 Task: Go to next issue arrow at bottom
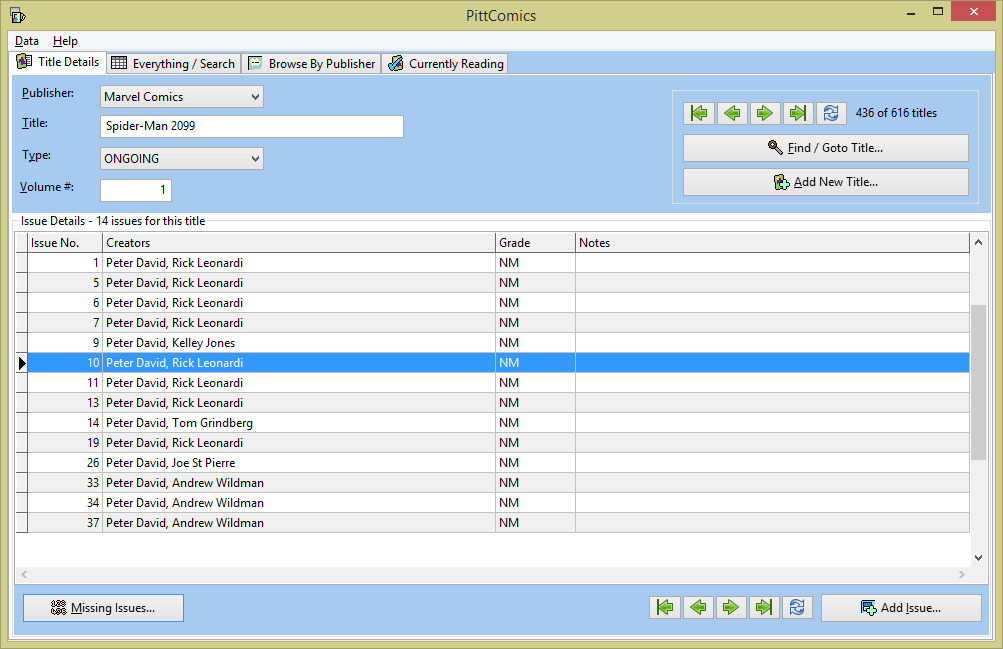pos(731,607)
